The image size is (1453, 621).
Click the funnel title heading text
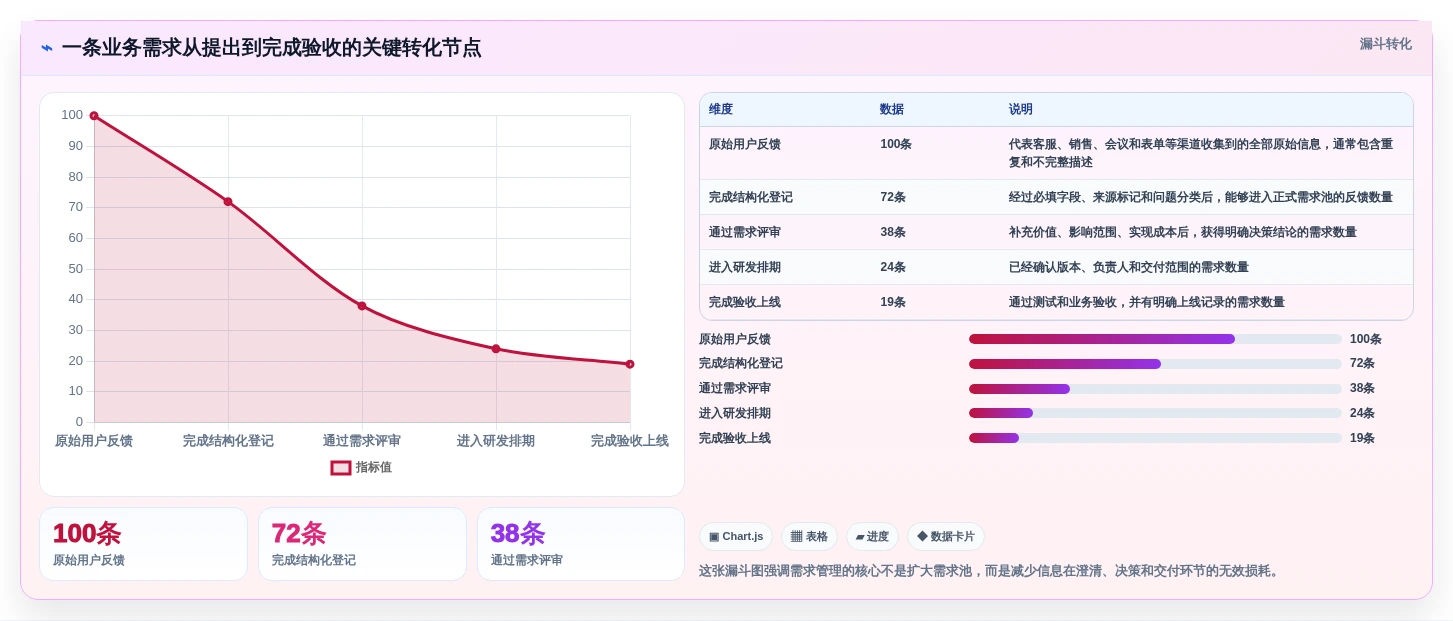coord(271,48)
